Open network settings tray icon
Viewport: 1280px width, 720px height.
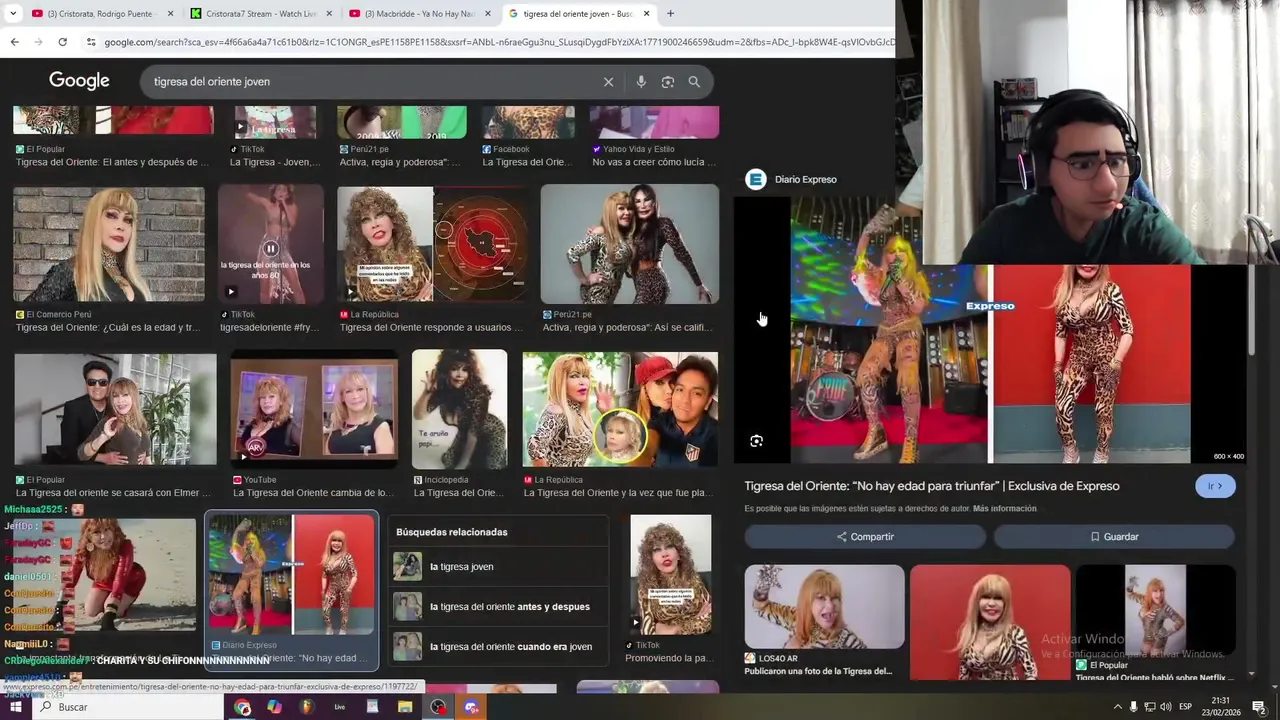click(1149, 707)
